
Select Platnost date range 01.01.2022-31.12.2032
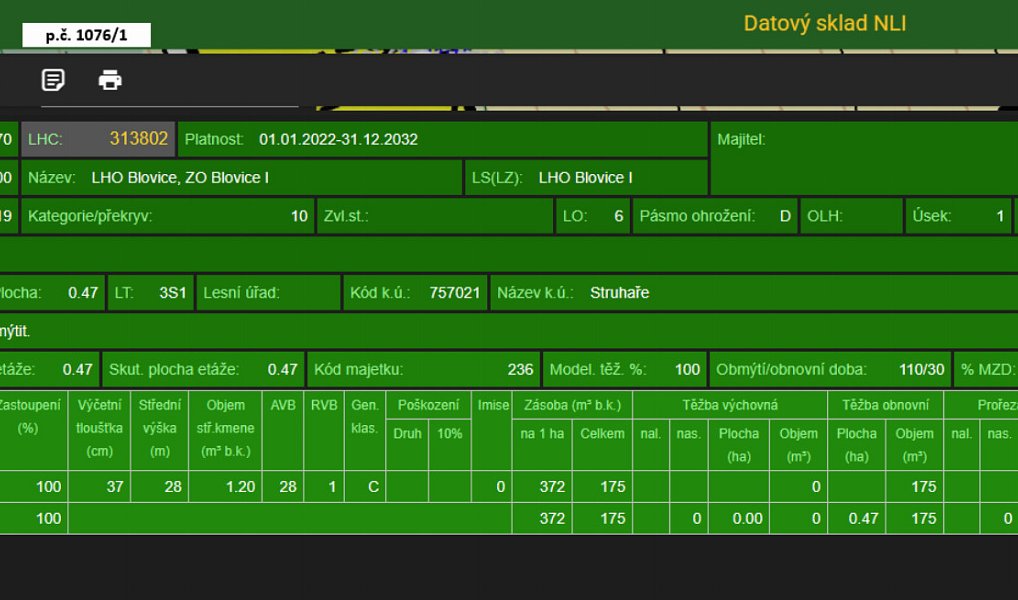(338, 140)
